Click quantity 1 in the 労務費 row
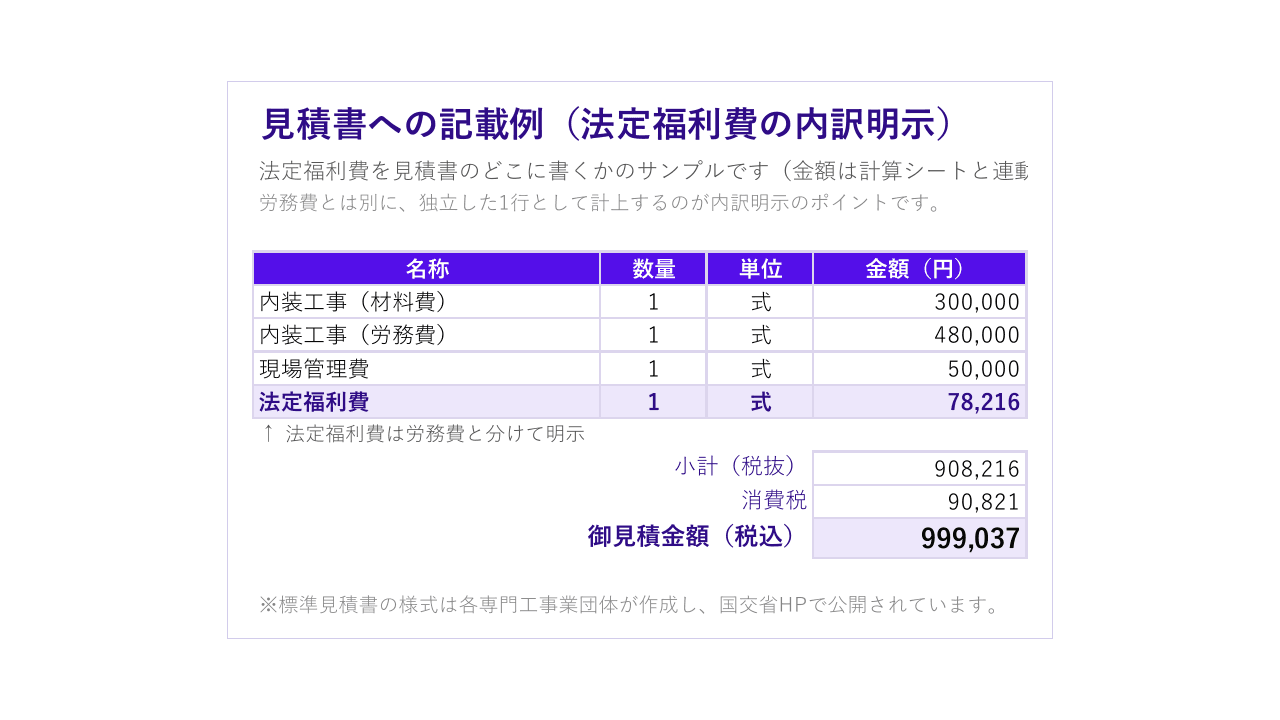The width and height of the screenshot is (1280, 720). (x=654, y=335)
